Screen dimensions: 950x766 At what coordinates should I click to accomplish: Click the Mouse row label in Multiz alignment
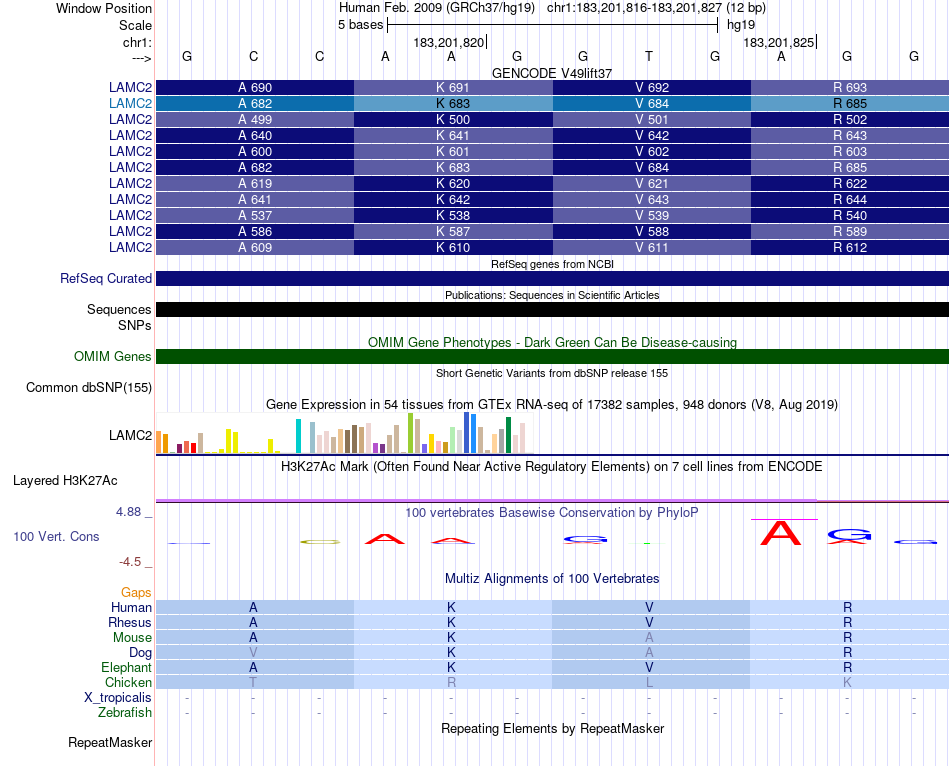point(132,638)
